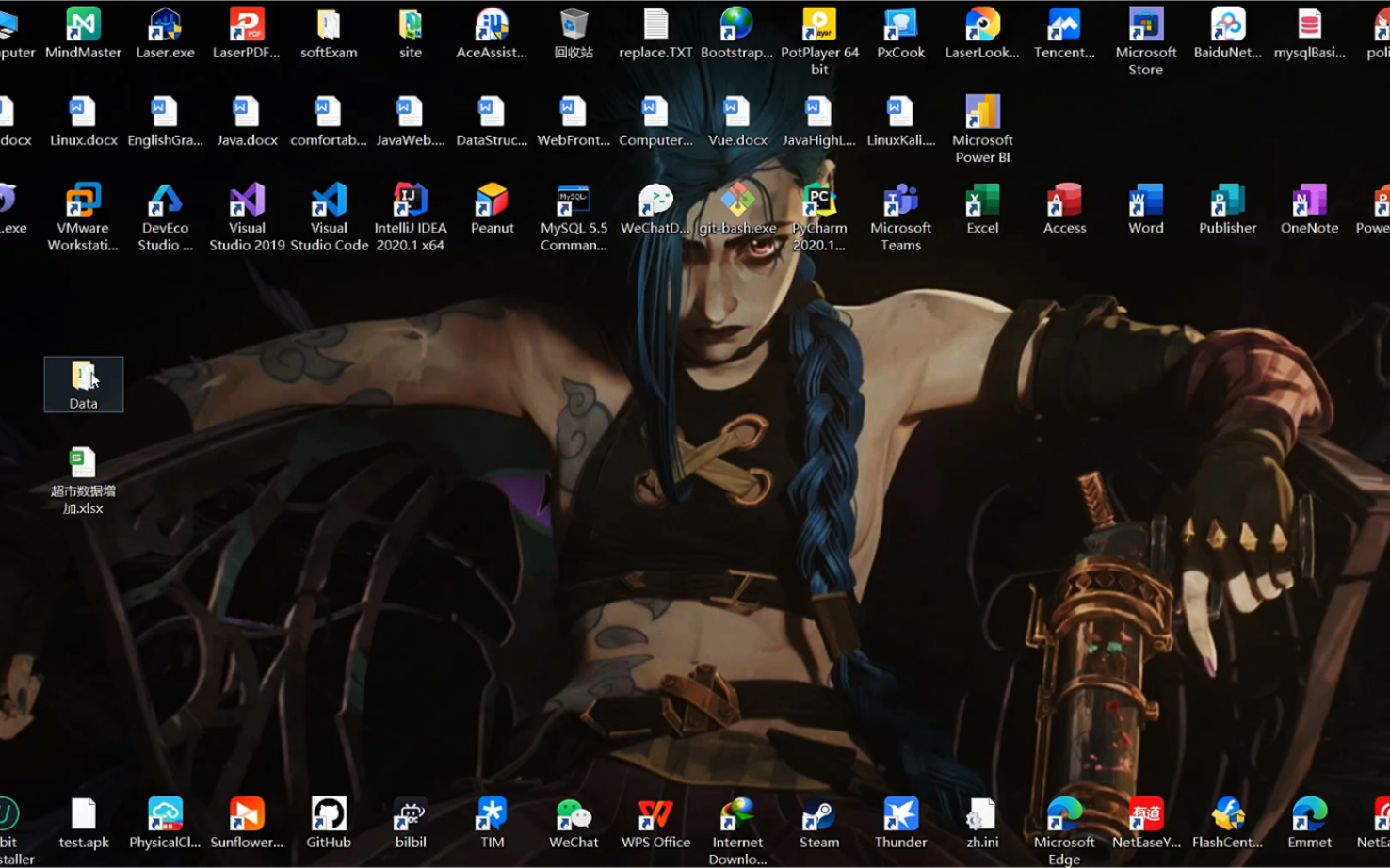
Task: Launch the LaserLook... shortcut
Action: 982,32
